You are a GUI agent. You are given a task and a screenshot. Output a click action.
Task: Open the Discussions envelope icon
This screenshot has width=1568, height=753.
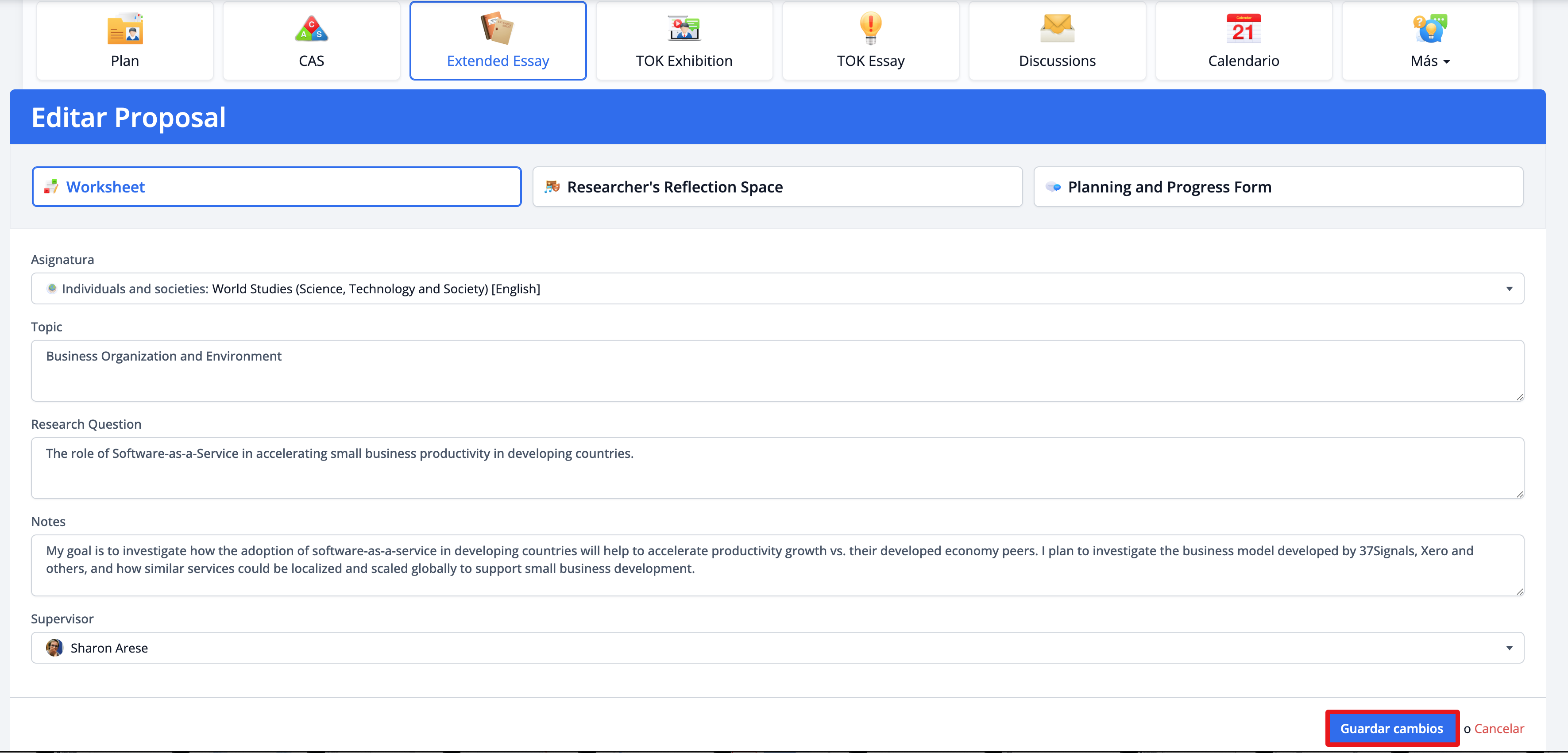point(1057,29)
